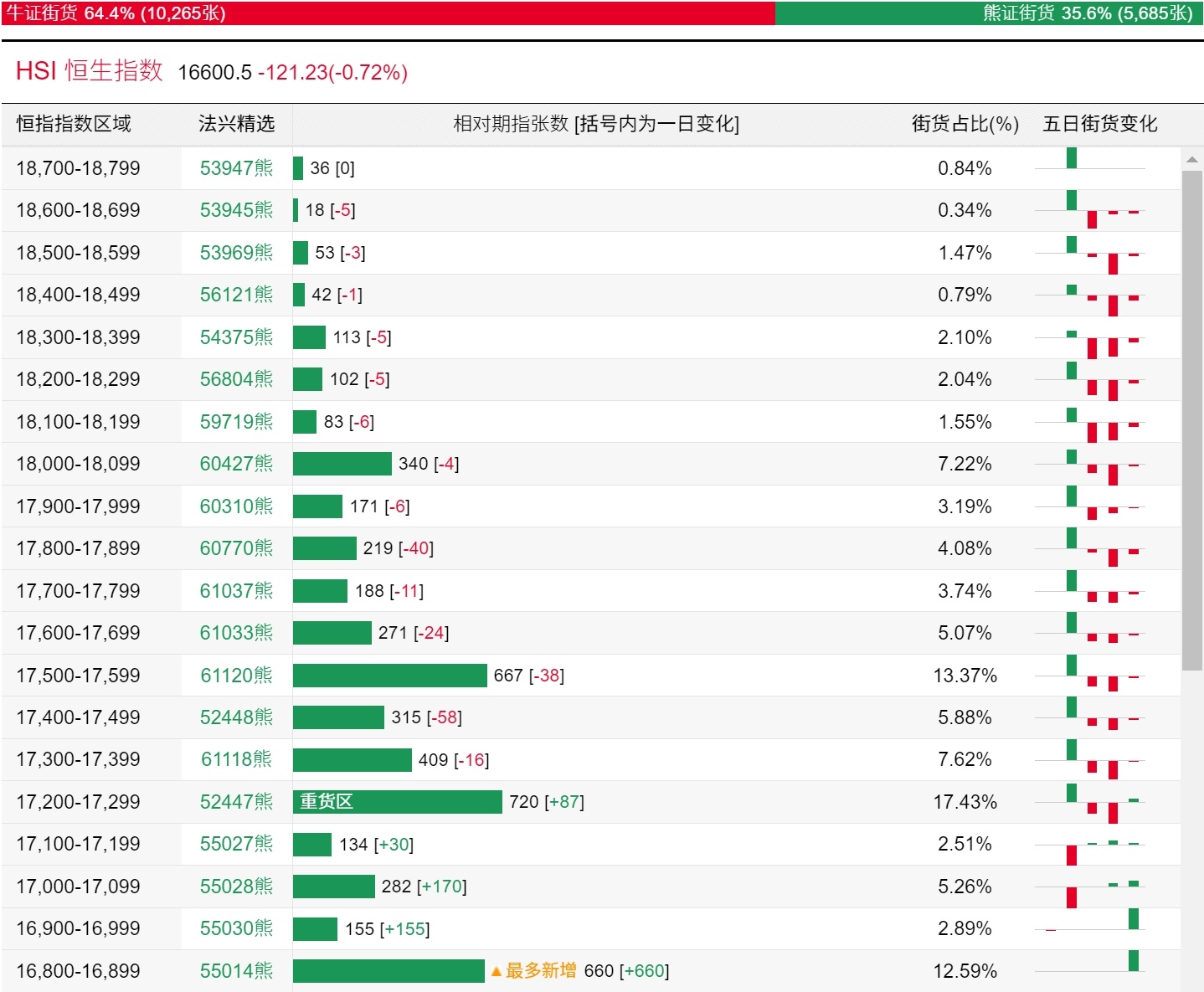
Task: Open the 60310熊 warrant link
Action: click(236, 506)
